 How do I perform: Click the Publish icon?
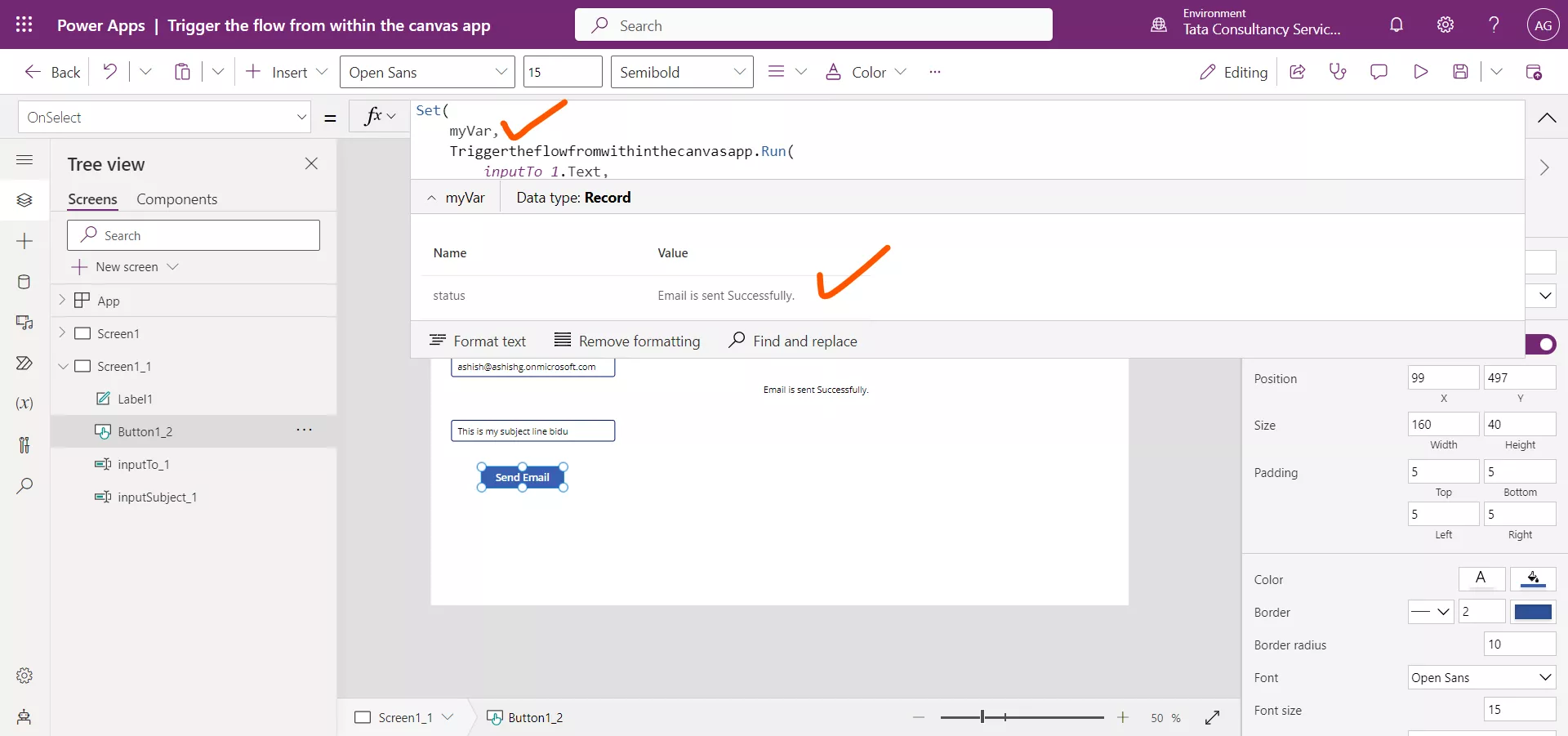(1534, 72)
